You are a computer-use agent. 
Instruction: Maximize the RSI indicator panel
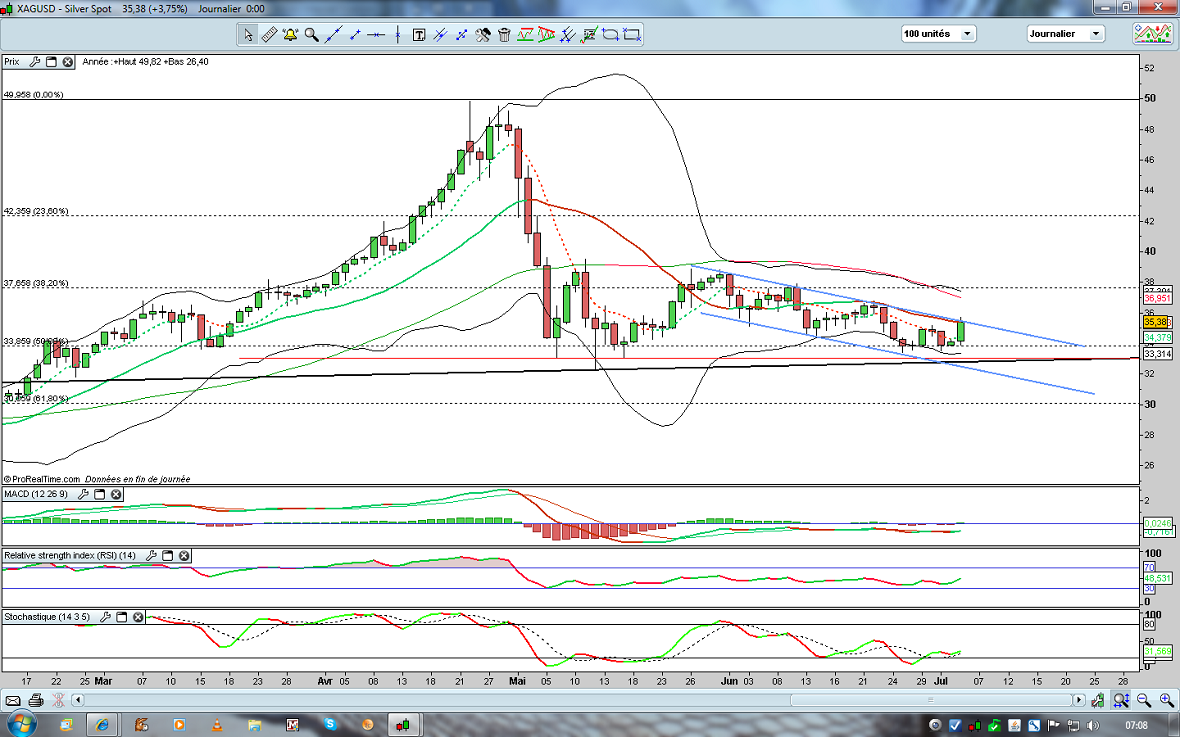(168, 555)
